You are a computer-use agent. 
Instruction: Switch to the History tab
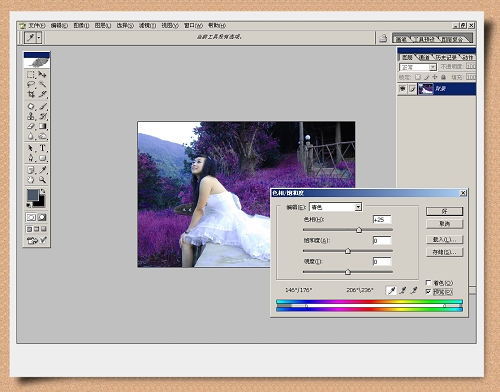(446, 57)
